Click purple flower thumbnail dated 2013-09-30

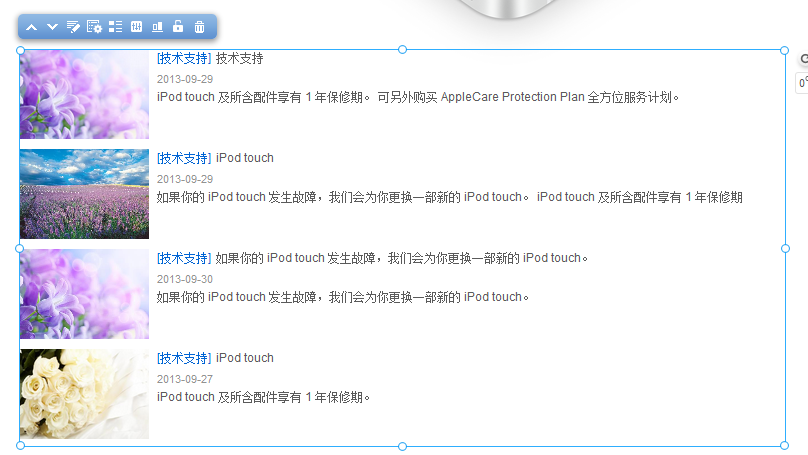[85, 294]
